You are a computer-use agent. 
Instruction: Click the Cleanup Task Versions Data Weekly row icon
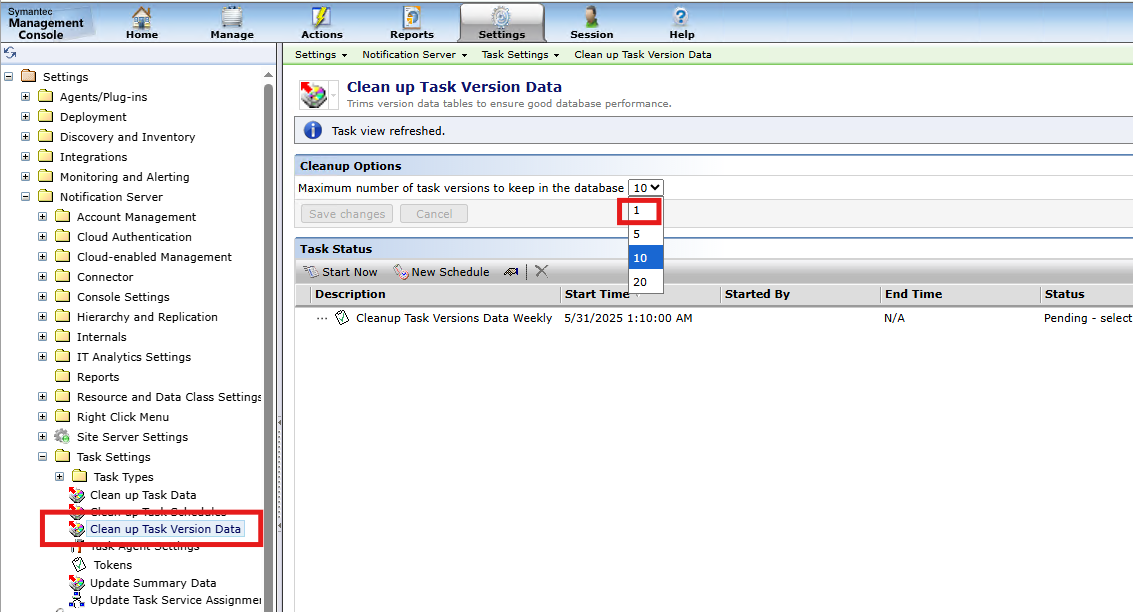(x=342, y=318)
